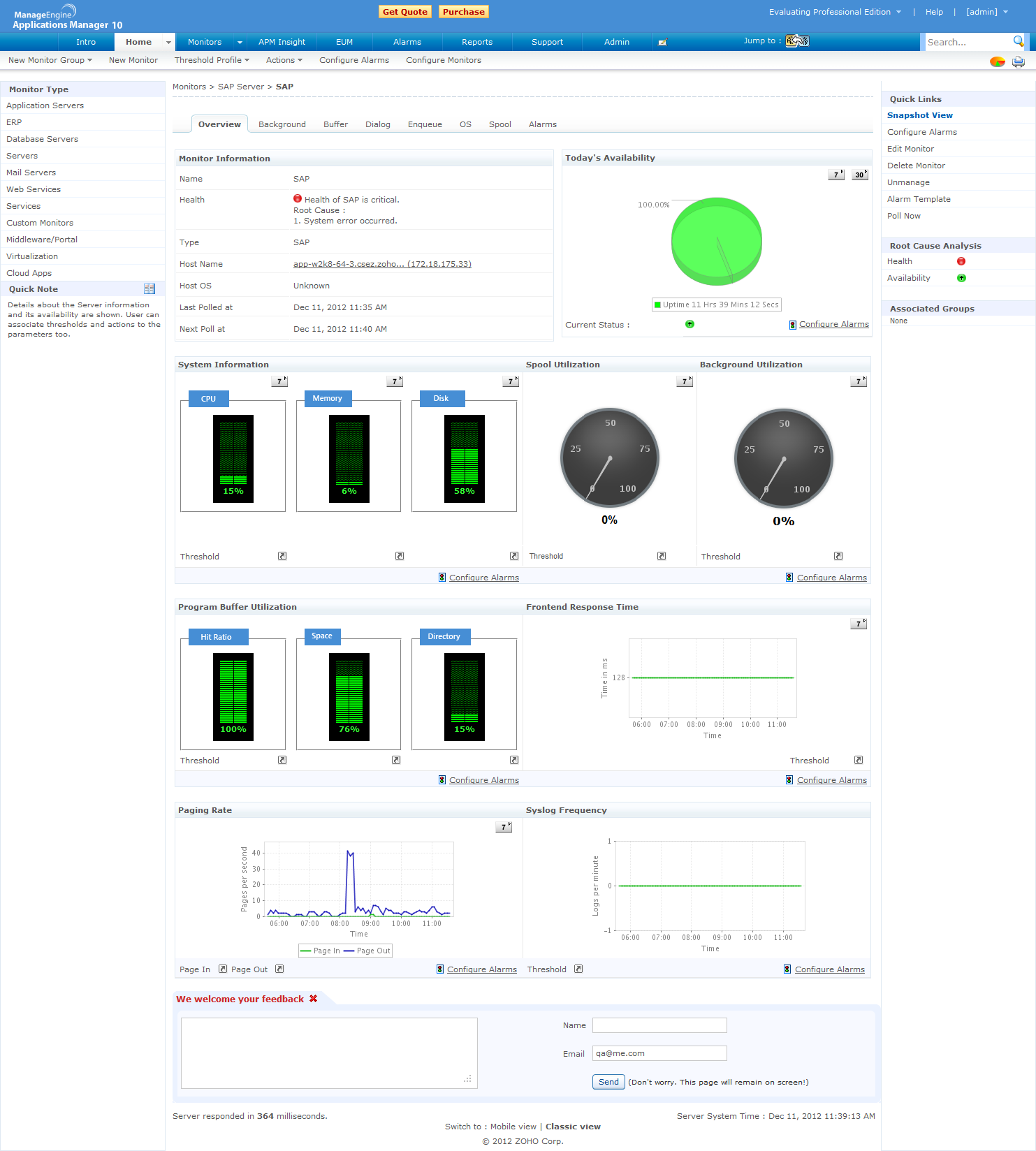Click the Frontend Response Time threshold icon
Image resolution: width=1036 pixels, height=1151 pixels.
point(859,760)
